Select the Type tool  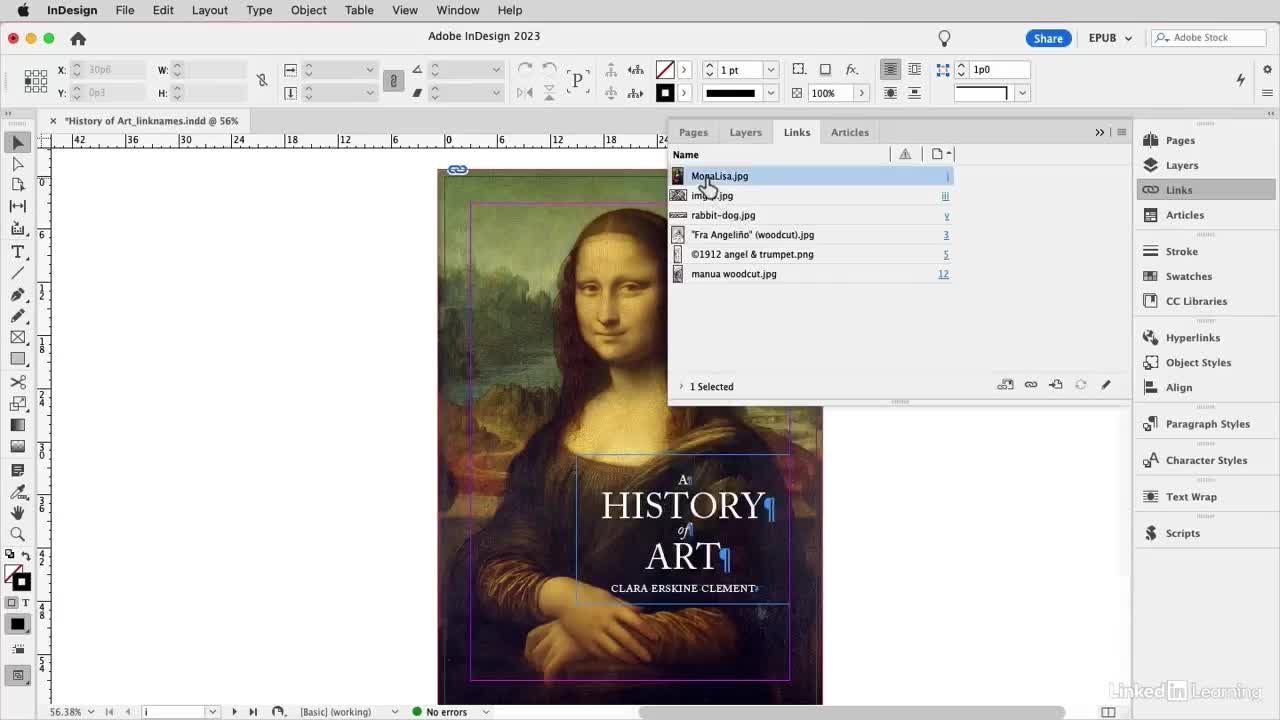(18, 252)
